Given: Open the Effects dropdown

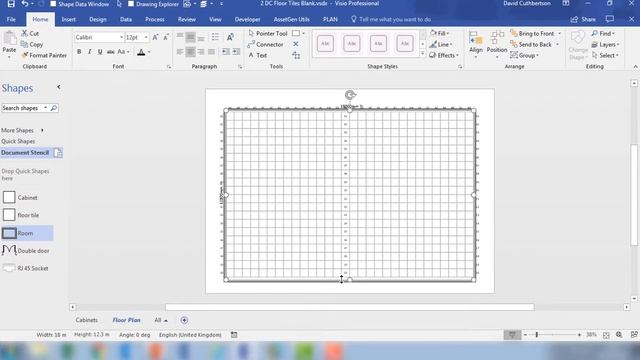Looking at the screenshot, I should 444,55.
